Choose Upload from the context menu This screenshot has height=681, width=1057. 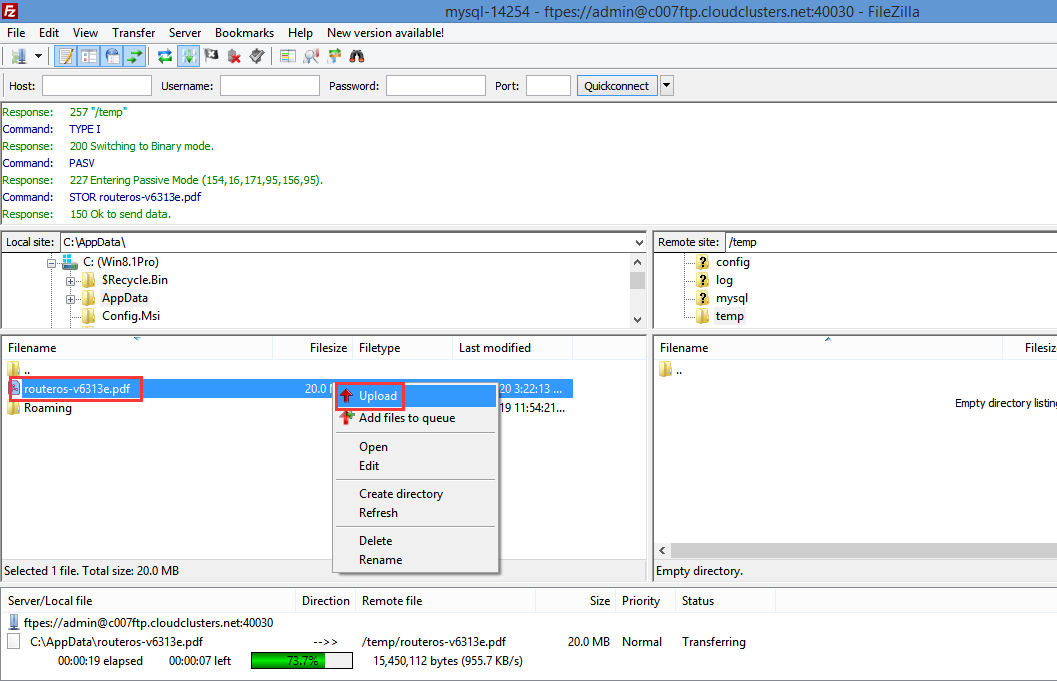point(378,396)
